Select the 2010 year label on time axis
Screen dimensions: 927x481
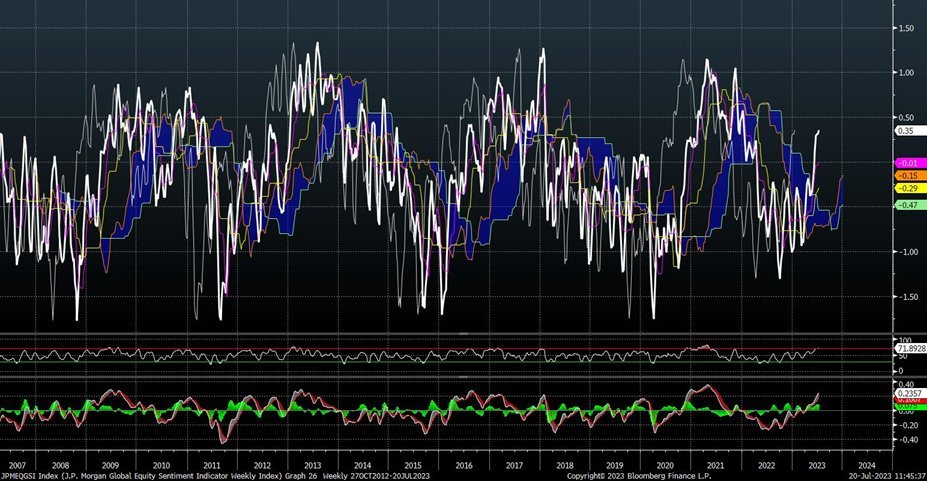pos(161,466)
